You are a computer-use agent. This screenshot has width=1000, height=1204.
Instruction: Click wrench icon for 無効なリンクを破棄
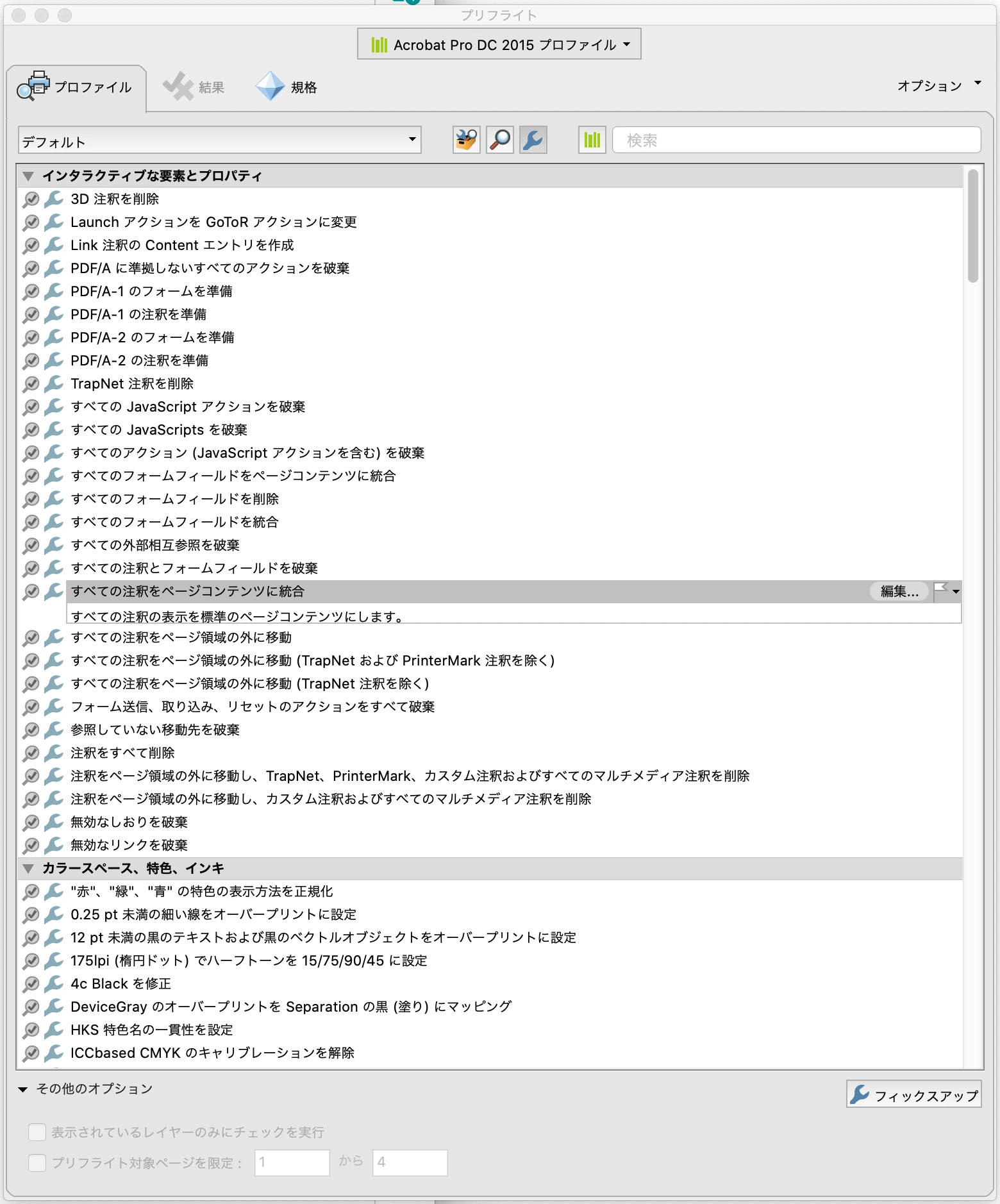54,845
